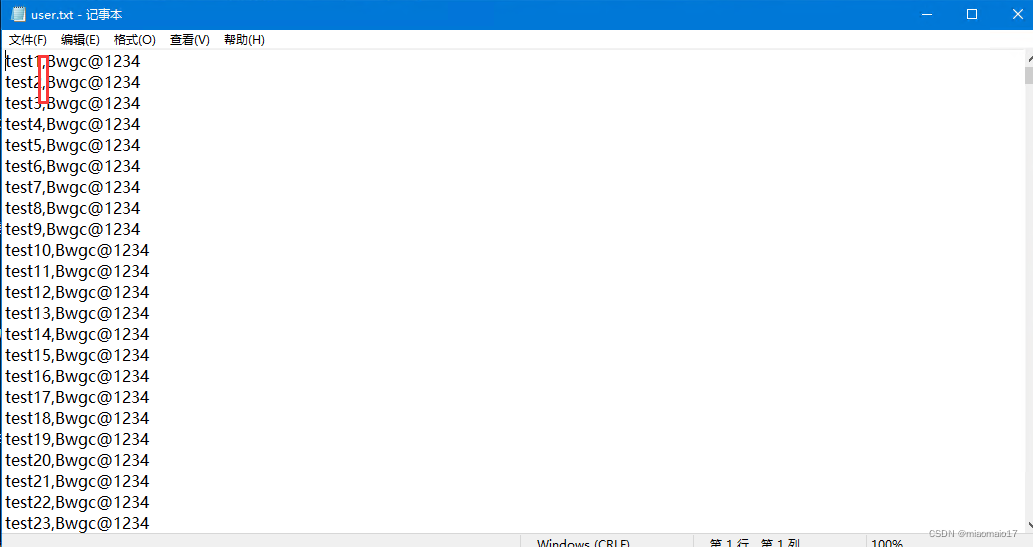The width and height of the screenshot is (1033, 547).
Task: Place cursor in line test5,Bwgc@1234
Action: tap(72, 146)
